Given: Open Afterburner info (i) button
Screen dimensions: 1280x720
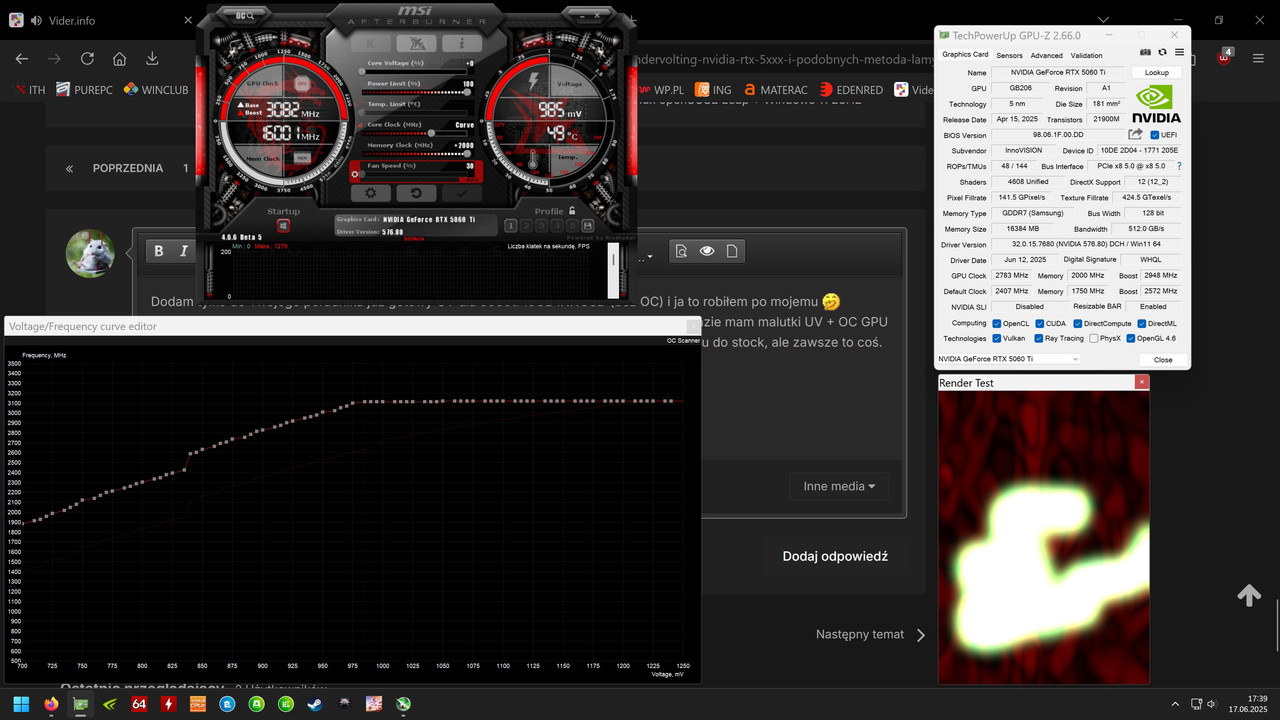Looking at the screenshot, I should click(461, 43).
